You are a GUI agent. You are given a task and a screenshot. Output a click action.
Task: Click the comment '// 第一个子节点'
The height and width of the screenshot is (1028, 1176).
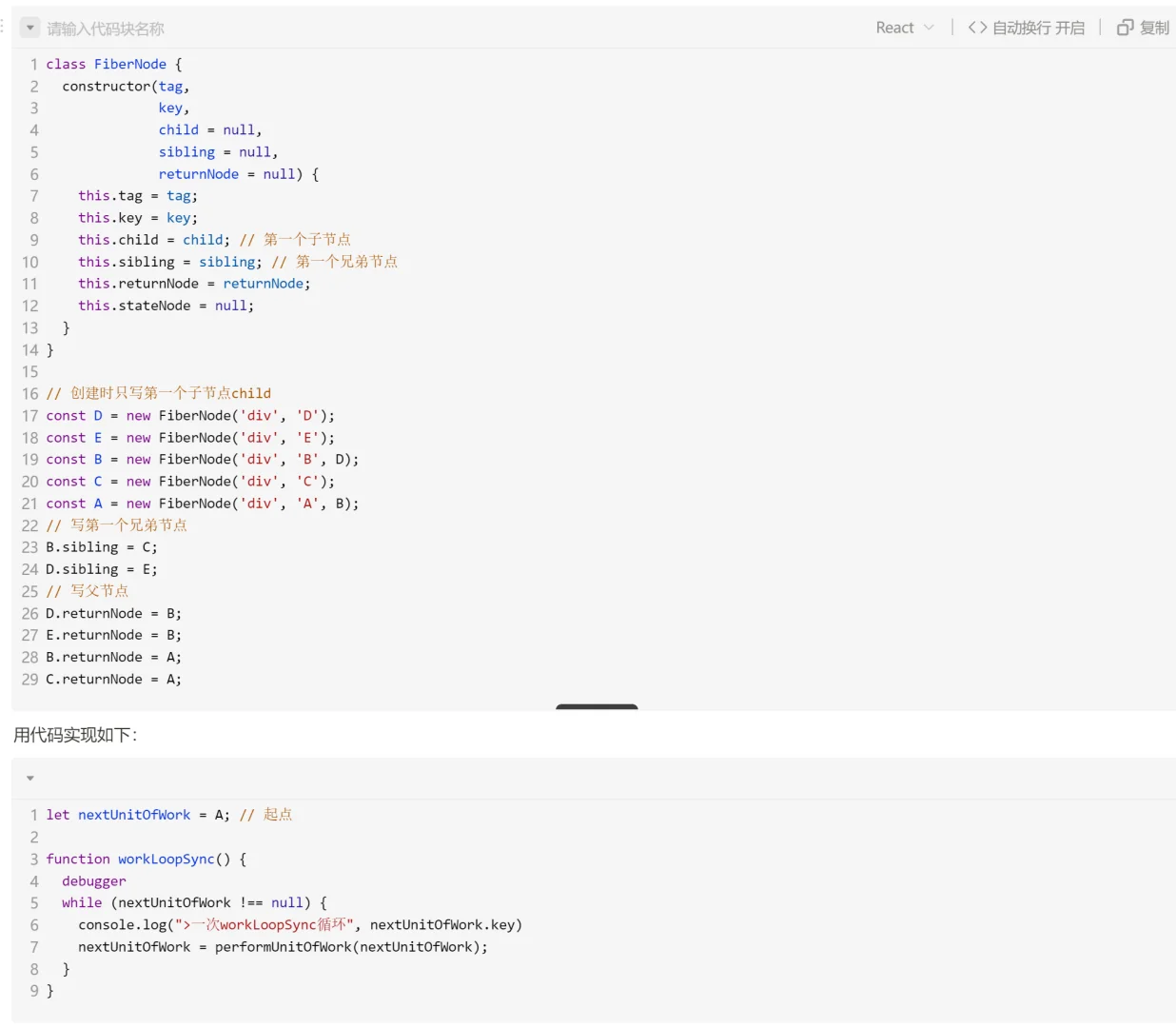(295, 240)
